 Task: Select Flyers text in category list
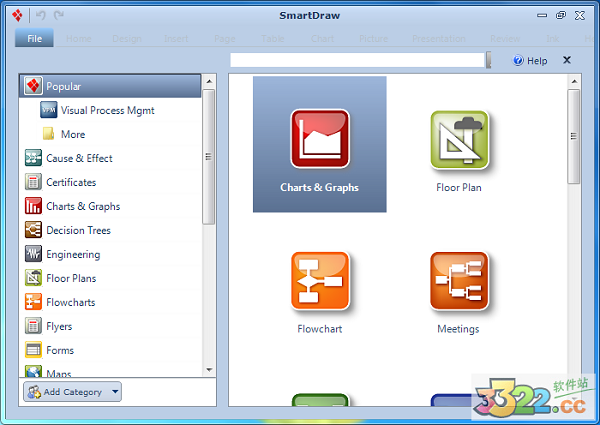tap(59, 327)
